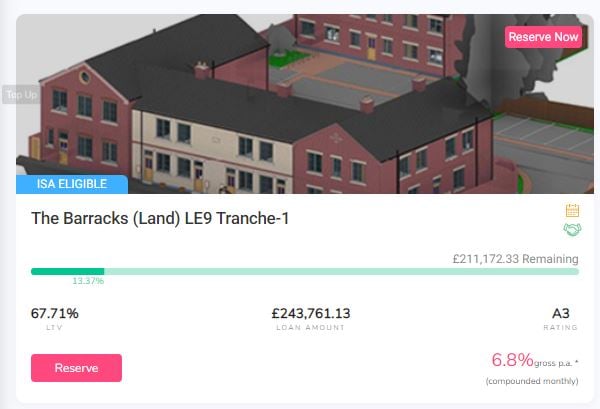Screen dimensions: 600x409
Task: Click the £211,172.33 Remaining text
Action: [x=515, y=259]
